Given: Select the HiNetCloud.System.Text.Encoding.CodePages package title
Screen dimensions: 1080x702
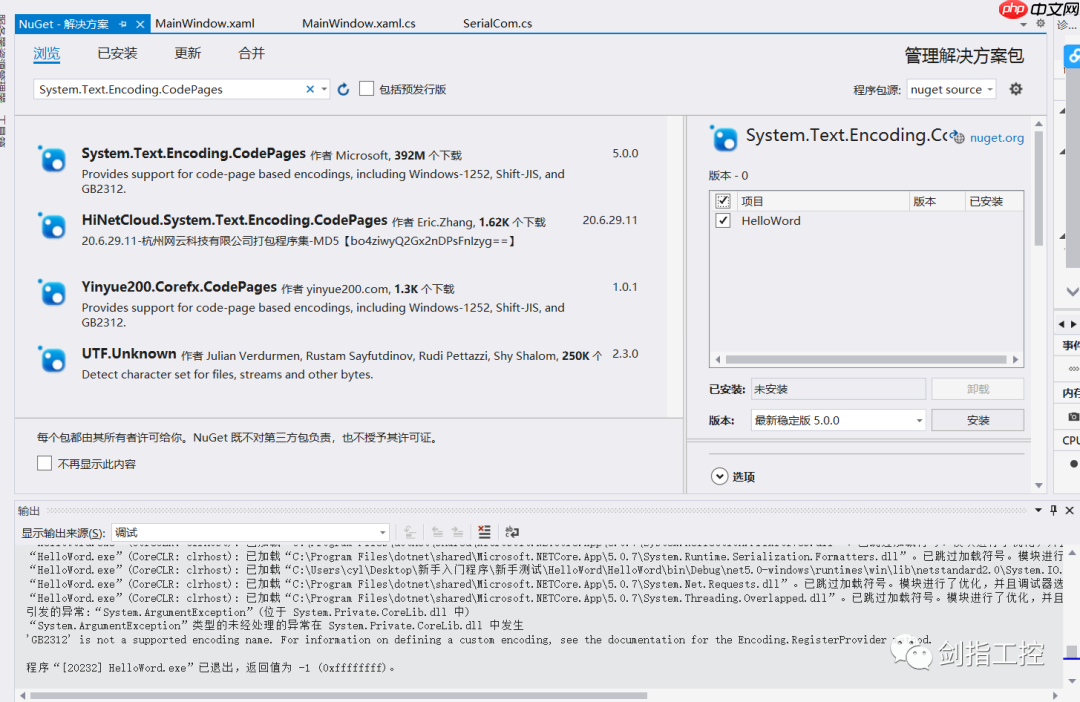Looking at the screenshot, I should click(x=234, y=220).
